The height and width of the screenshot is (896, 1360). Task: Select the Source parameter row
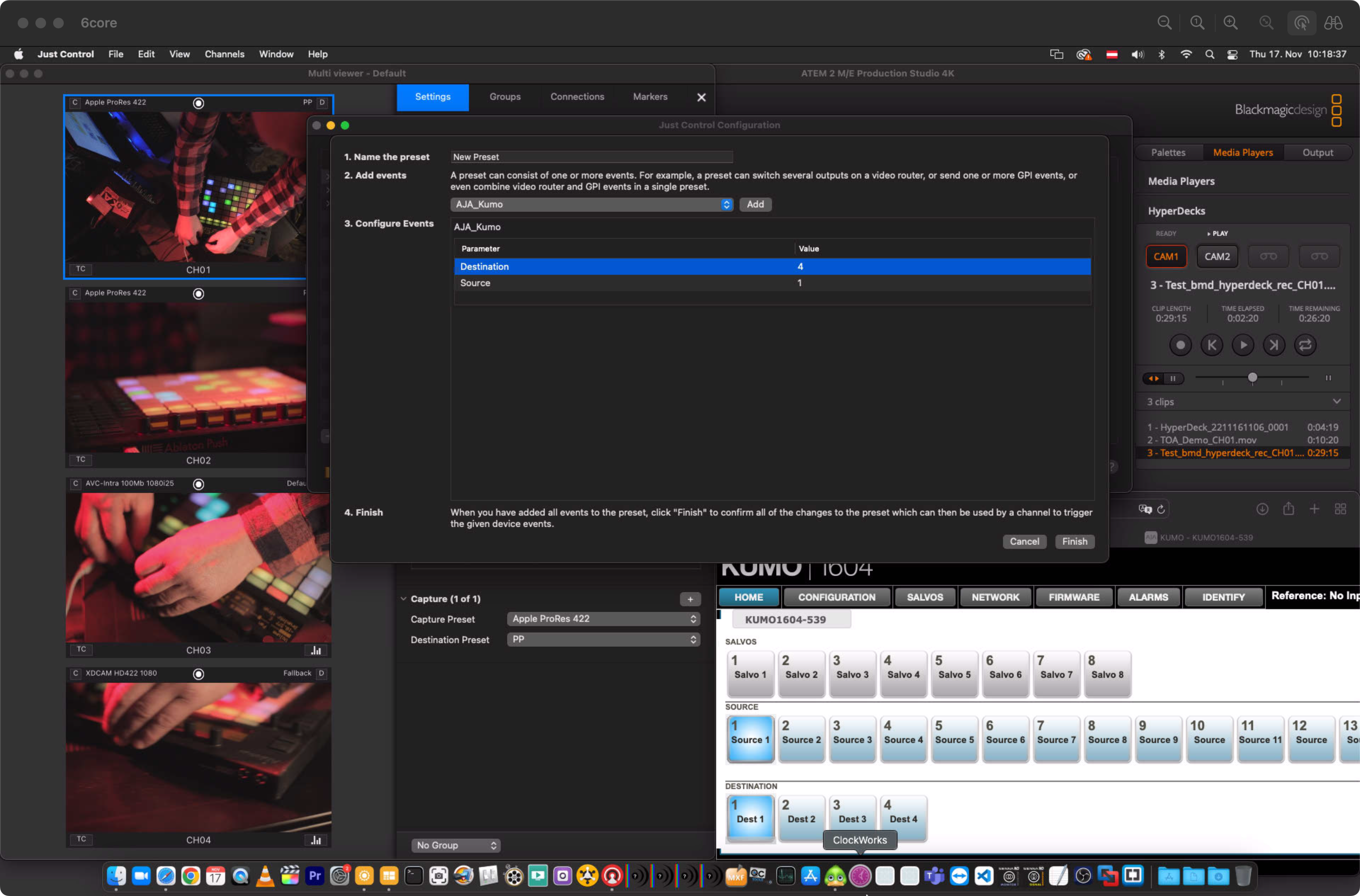(x=772, y=283)
